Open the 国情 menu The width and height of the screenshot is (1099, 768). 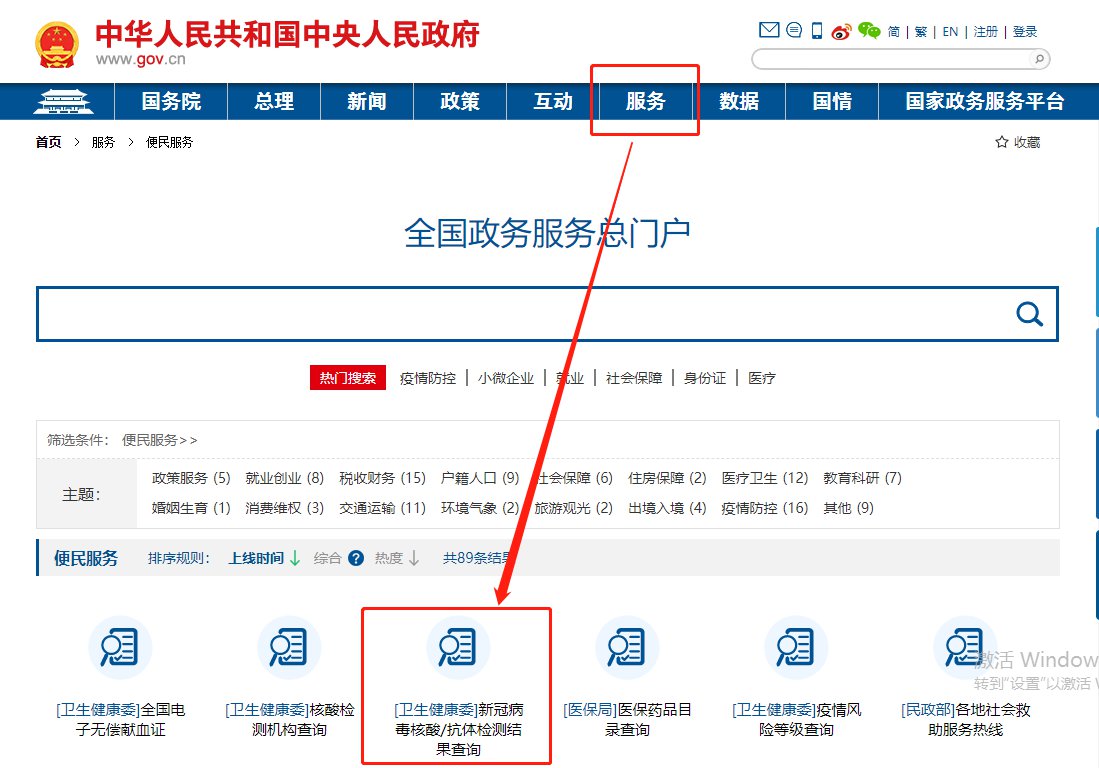click(832, 102)
